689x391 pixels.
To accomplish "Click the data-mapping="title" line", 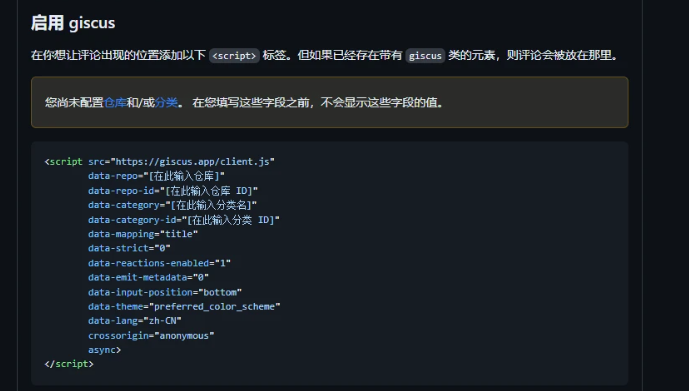I will point(143,234).
